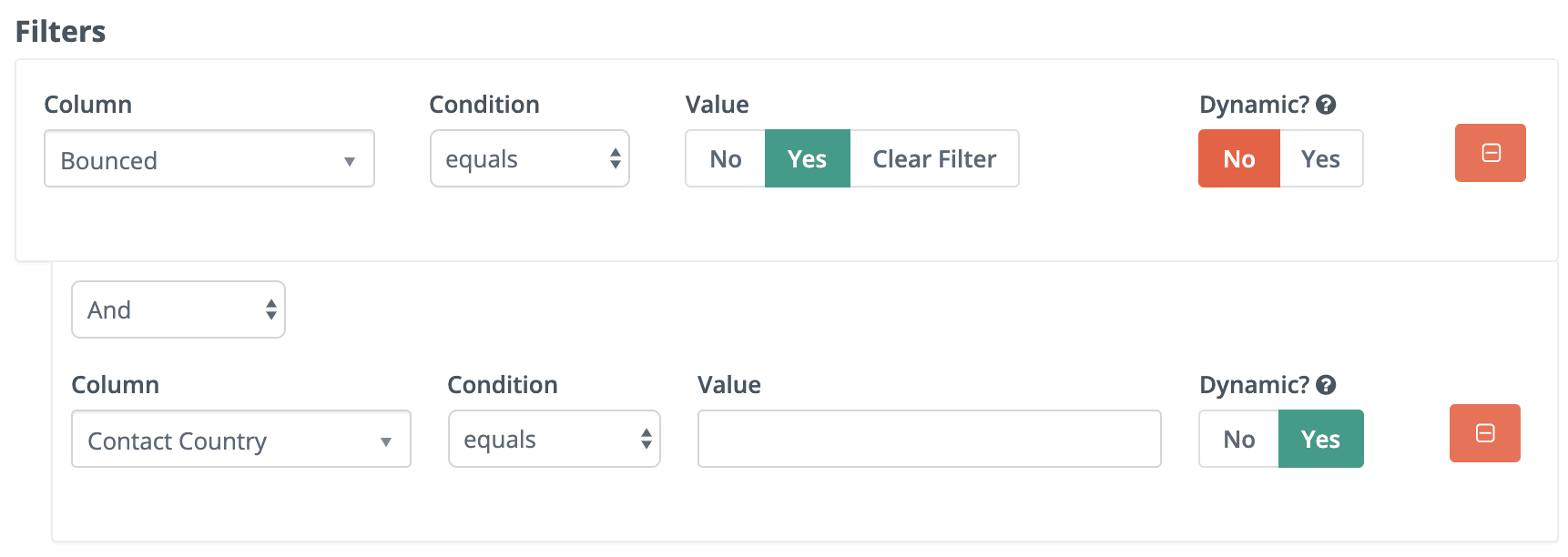Click help icon beside second Dynamic label
Image resolution: width=1568 pixels, height=557 pixels.
pos(1326,385)
